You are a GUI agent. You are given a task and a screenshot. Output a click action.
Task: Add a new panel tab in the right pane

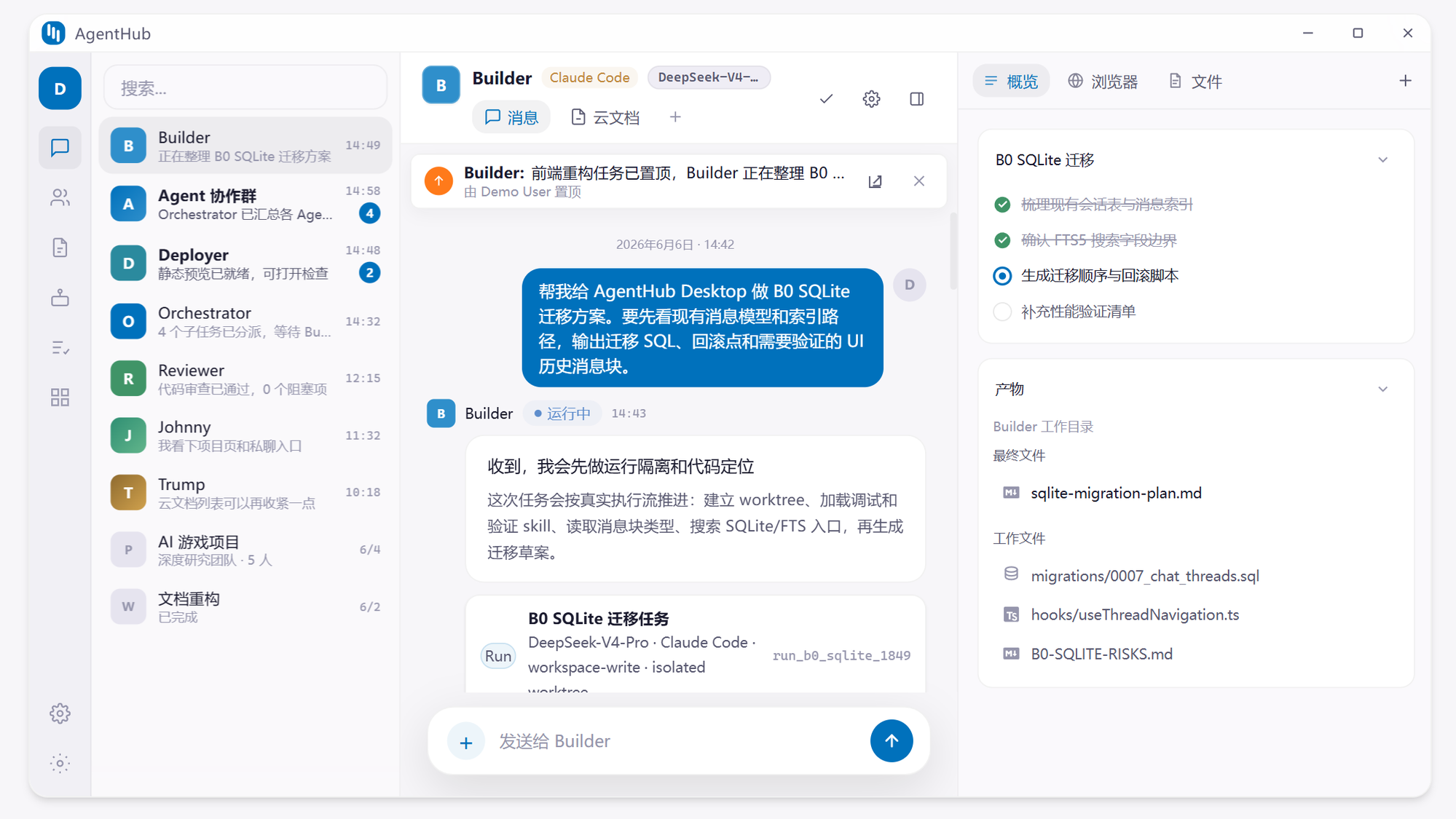pyautogui.click(x=1405, y=81)
